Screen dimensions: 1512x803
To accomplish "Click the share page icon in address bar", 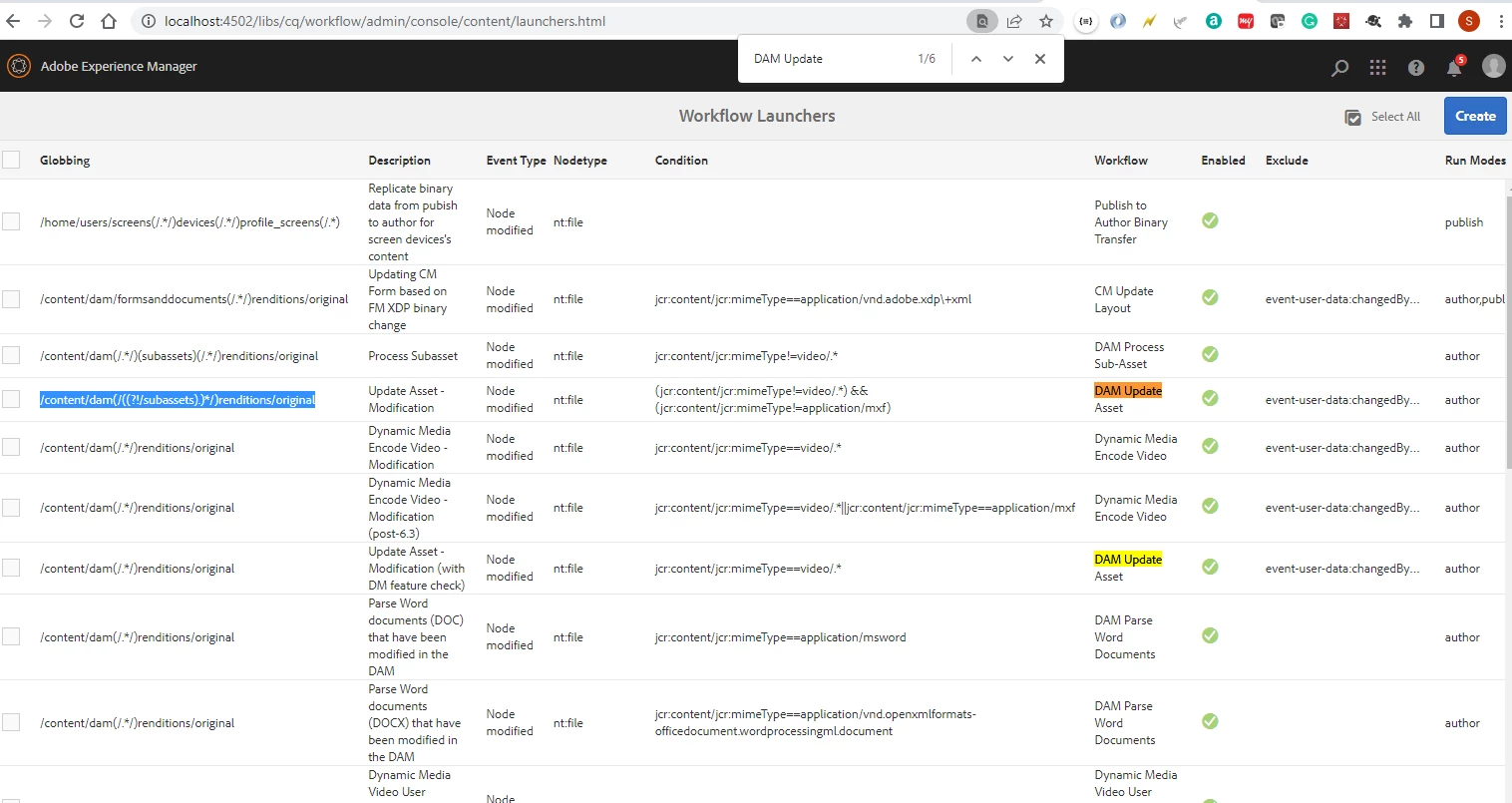I will 1014,21.
